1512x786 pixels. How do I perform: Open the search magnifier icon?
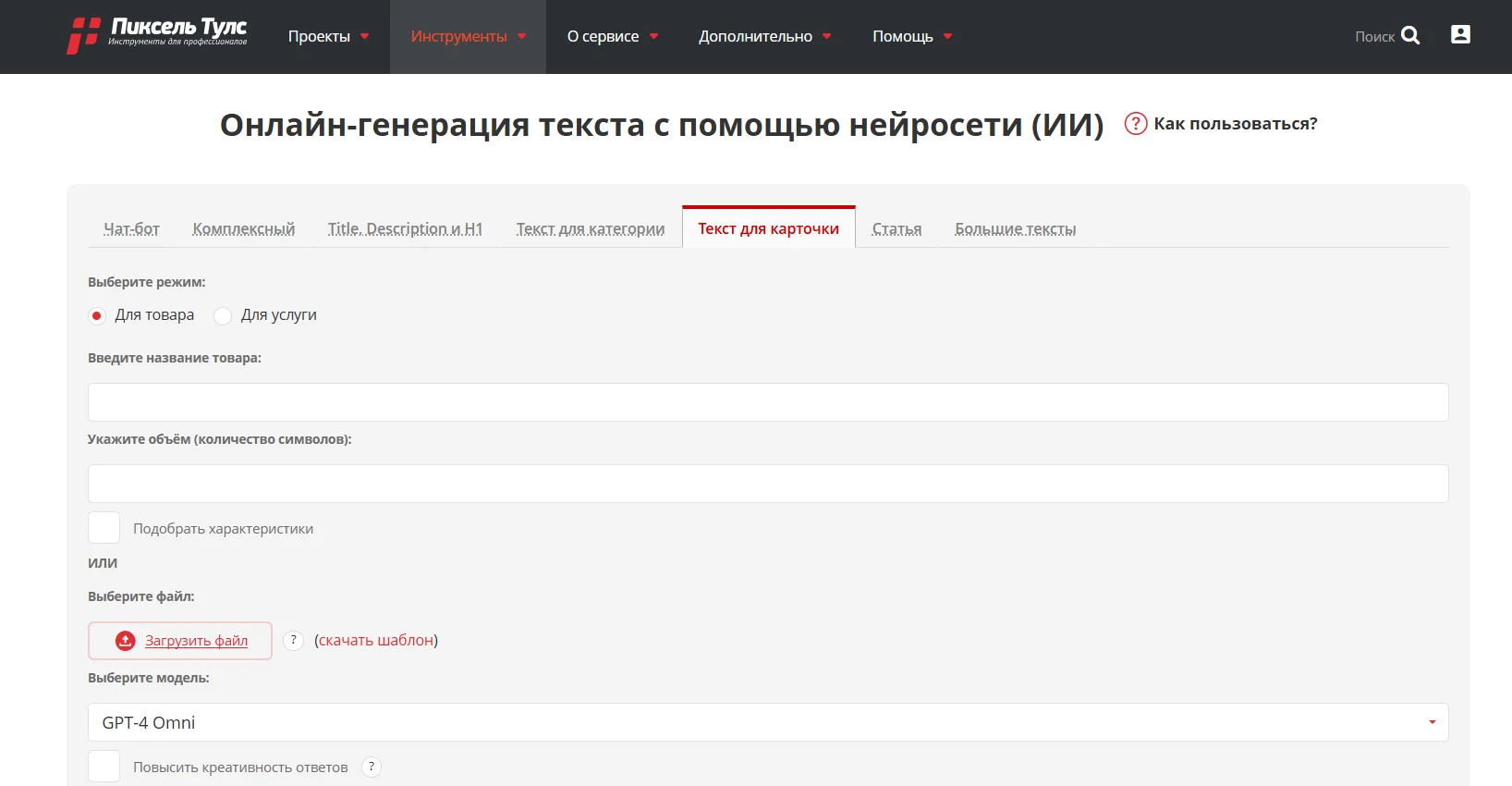click(x=1410, y=35)
